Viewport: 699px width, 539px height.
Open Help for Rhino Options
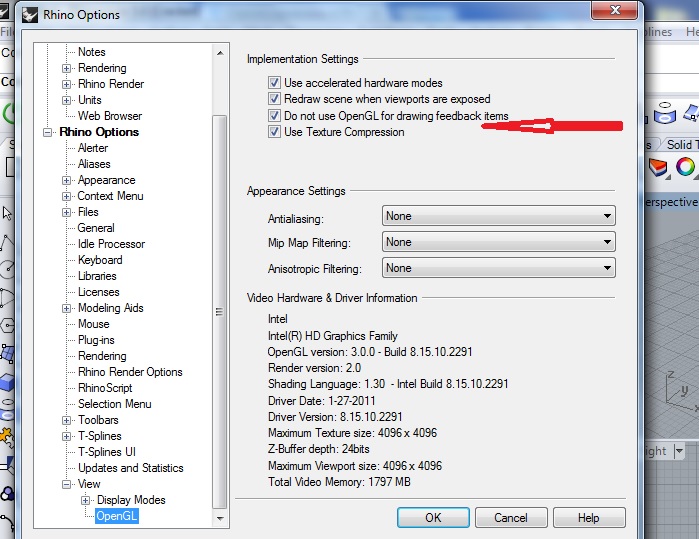tap(589, 518)
